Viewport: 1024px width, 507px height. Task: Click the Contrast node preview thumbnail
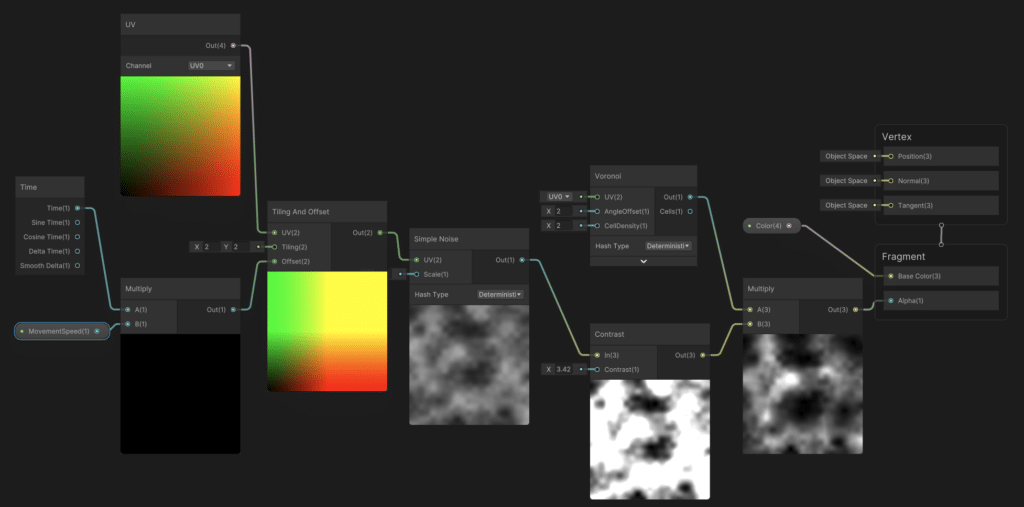tap(650, 439)
